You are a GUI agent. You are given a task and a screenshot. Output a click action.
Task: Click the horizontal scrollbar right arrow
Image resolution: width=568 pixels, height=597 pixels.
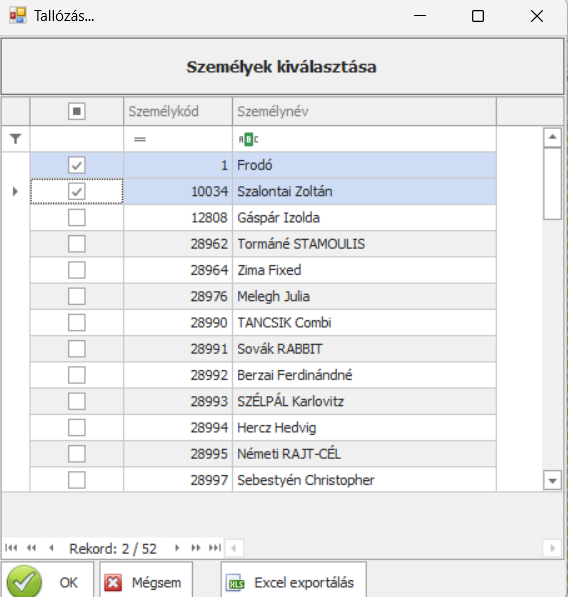(x=553, y=548)
